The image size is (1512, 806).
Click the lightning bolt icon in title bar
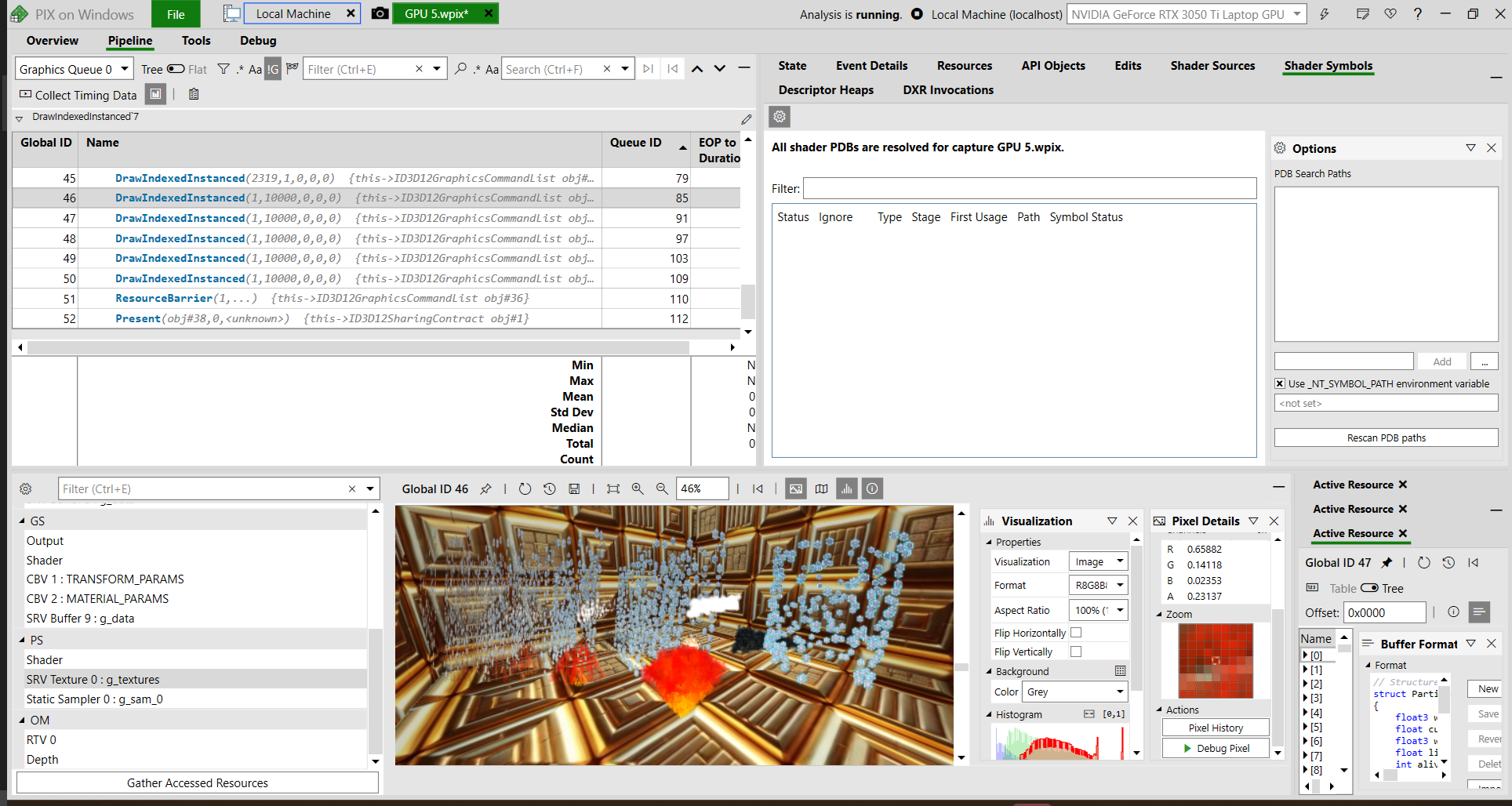click(x=1325, y=14)
